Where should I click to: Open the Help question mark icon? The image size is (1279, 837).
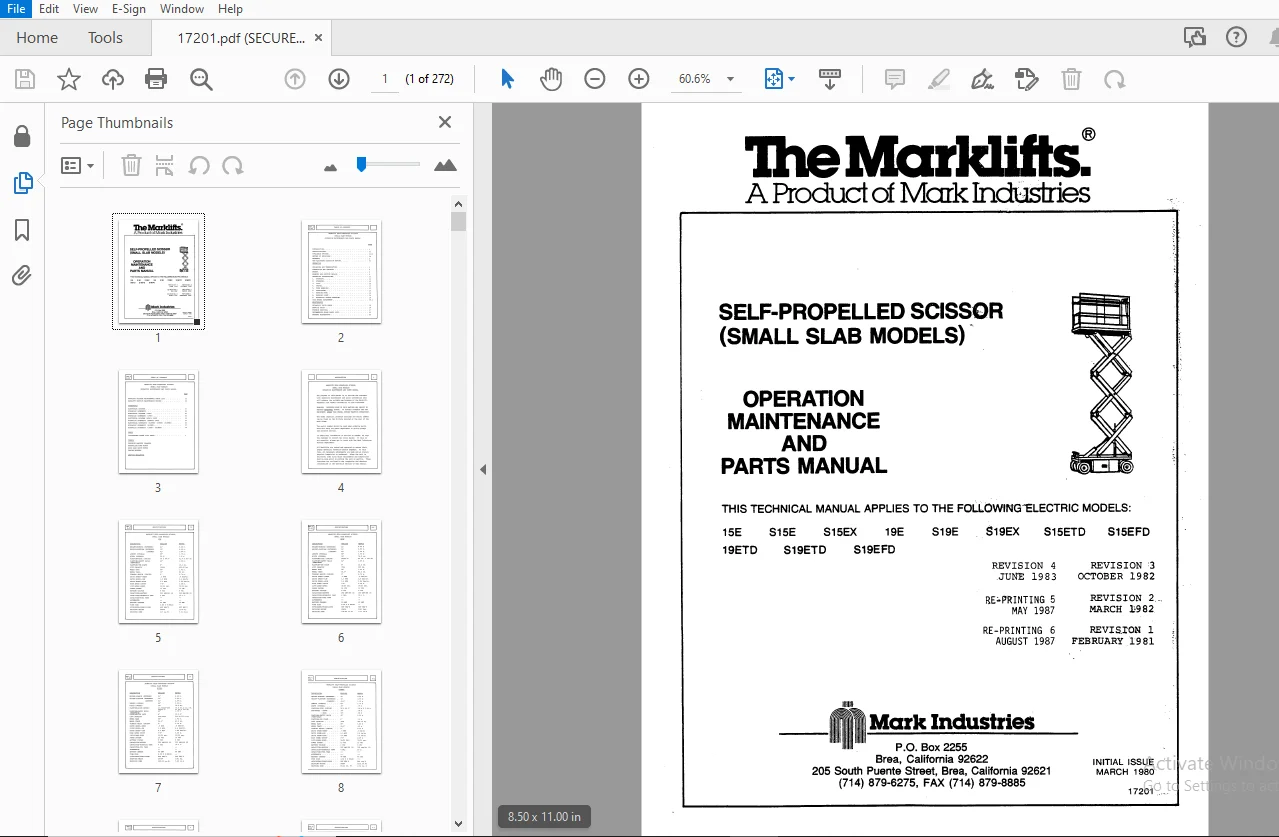point(1237,38)
